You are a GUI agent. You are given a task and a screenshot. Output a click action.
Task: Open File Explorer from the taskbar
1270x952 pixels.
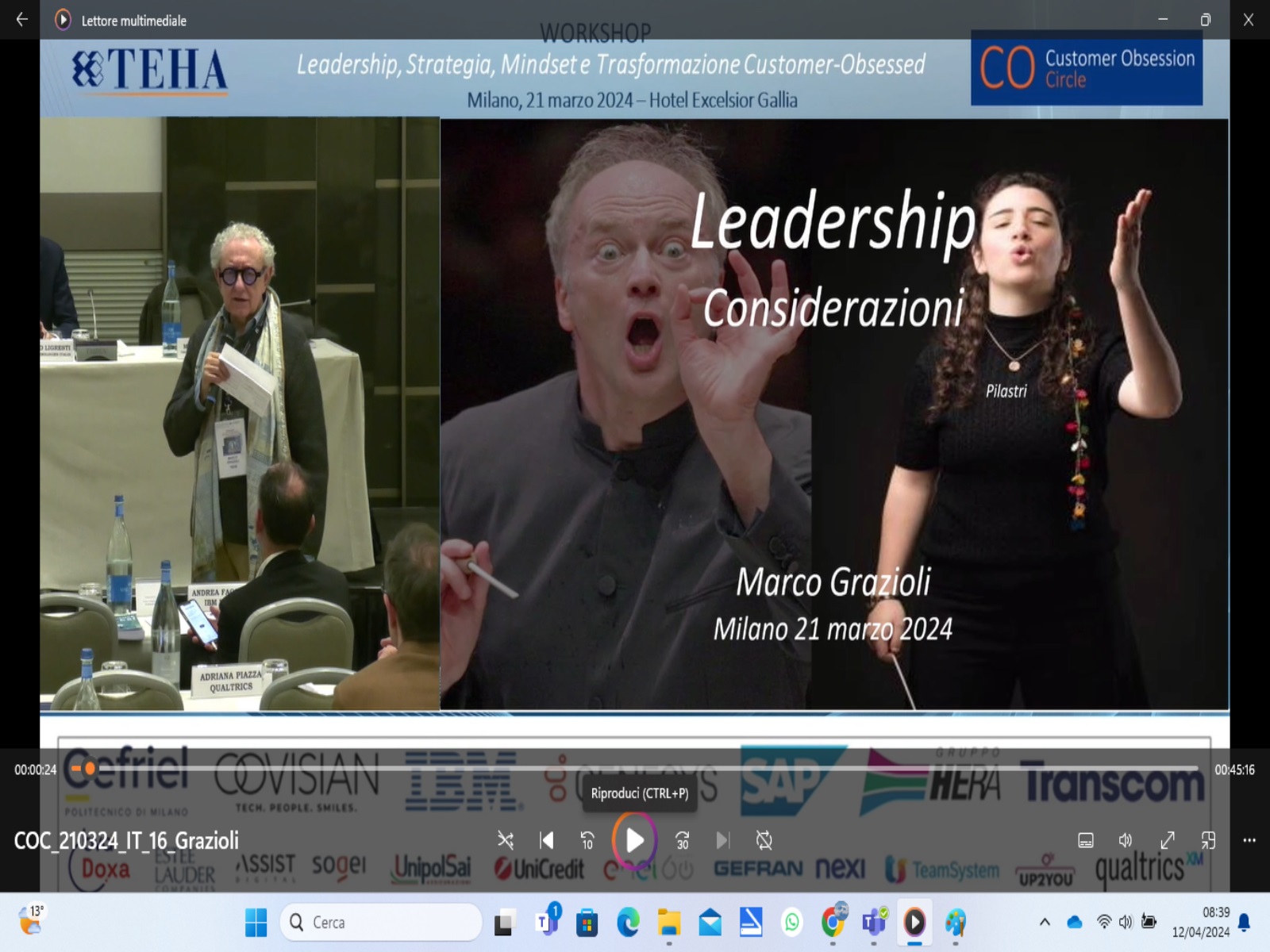coord(669,923)
